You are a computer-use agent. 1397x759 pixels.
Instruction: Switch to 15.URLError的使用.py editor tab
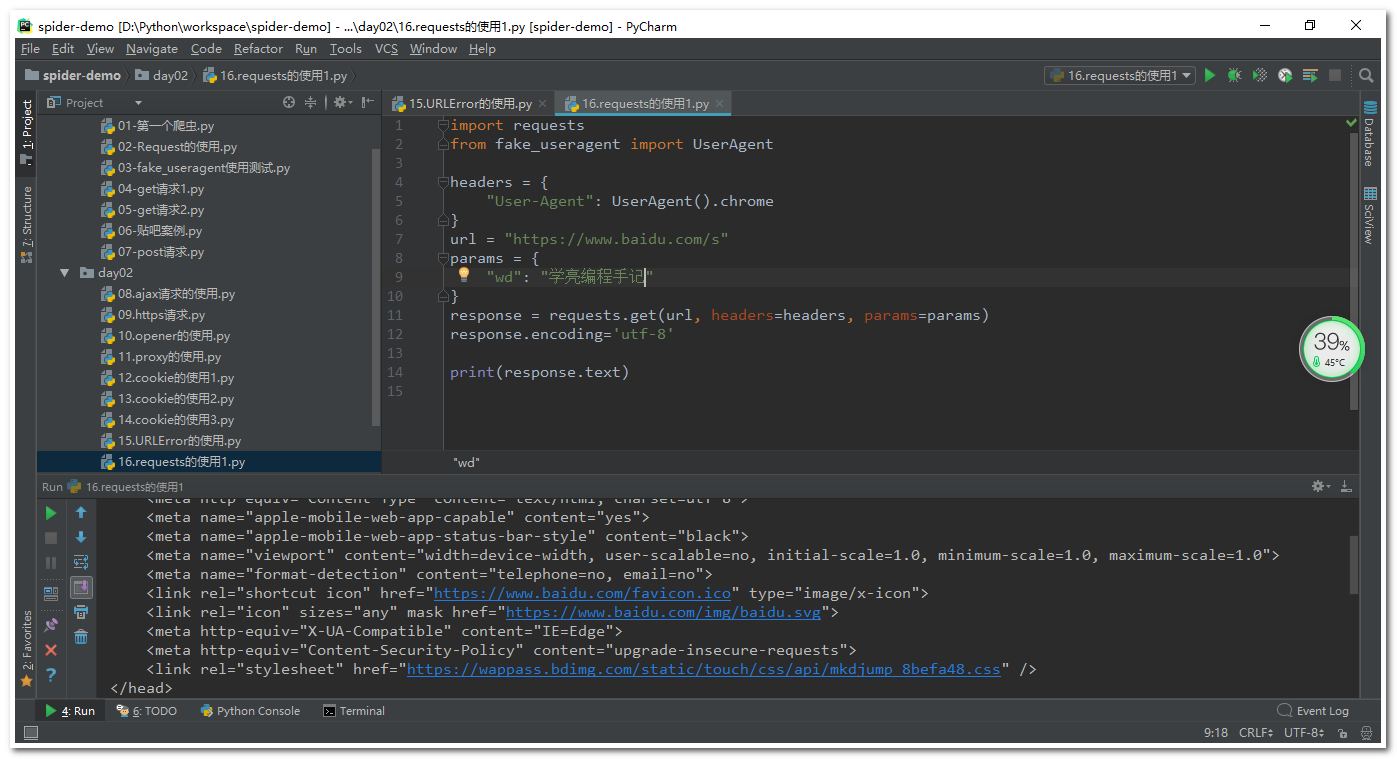(x=469, y=104)
